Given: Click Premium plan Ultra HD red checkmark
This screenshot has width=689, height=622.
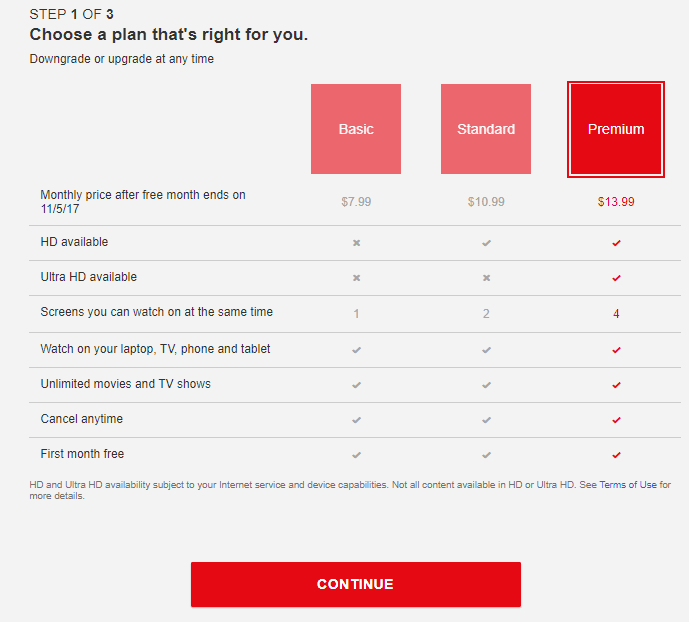Looking at the screenshot, I should pyautogui.click(x=616, y=278).
